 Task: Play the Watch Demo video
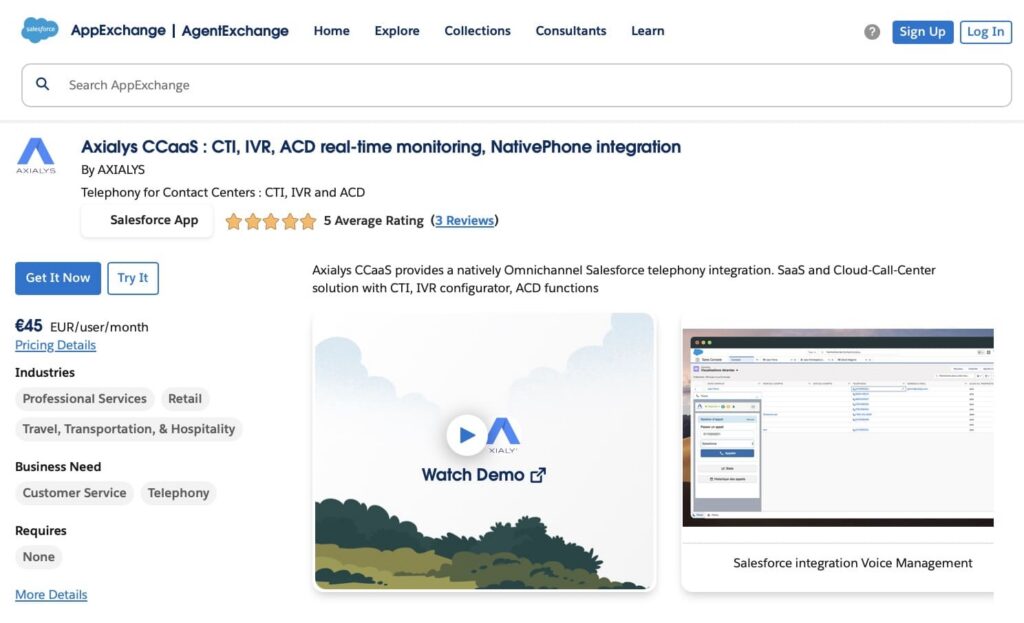466,435
